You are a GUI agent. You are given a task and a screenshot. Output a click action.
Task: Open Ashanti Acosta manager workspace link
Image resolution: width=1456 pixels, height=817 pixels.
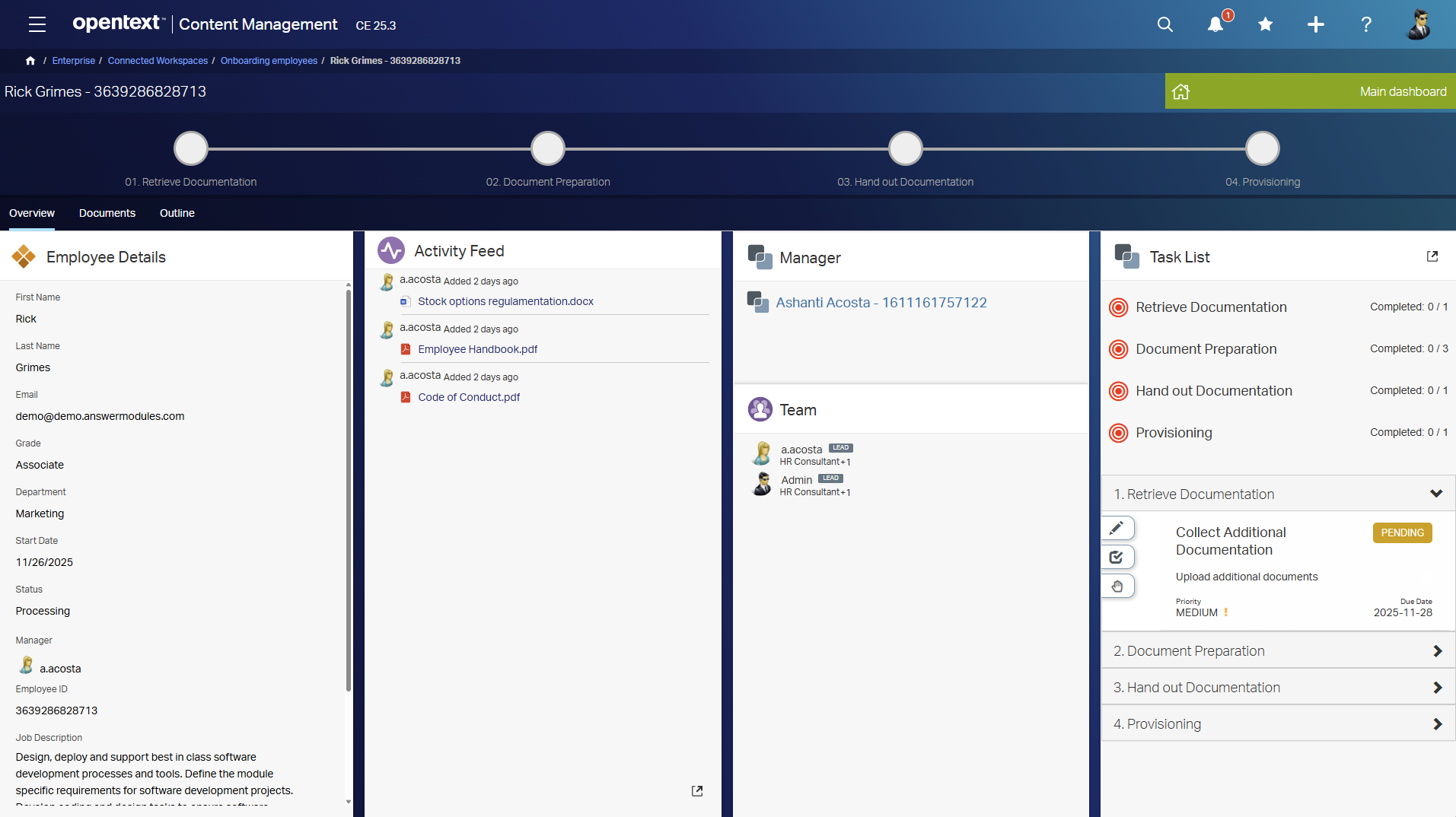[x=881, y=303]
